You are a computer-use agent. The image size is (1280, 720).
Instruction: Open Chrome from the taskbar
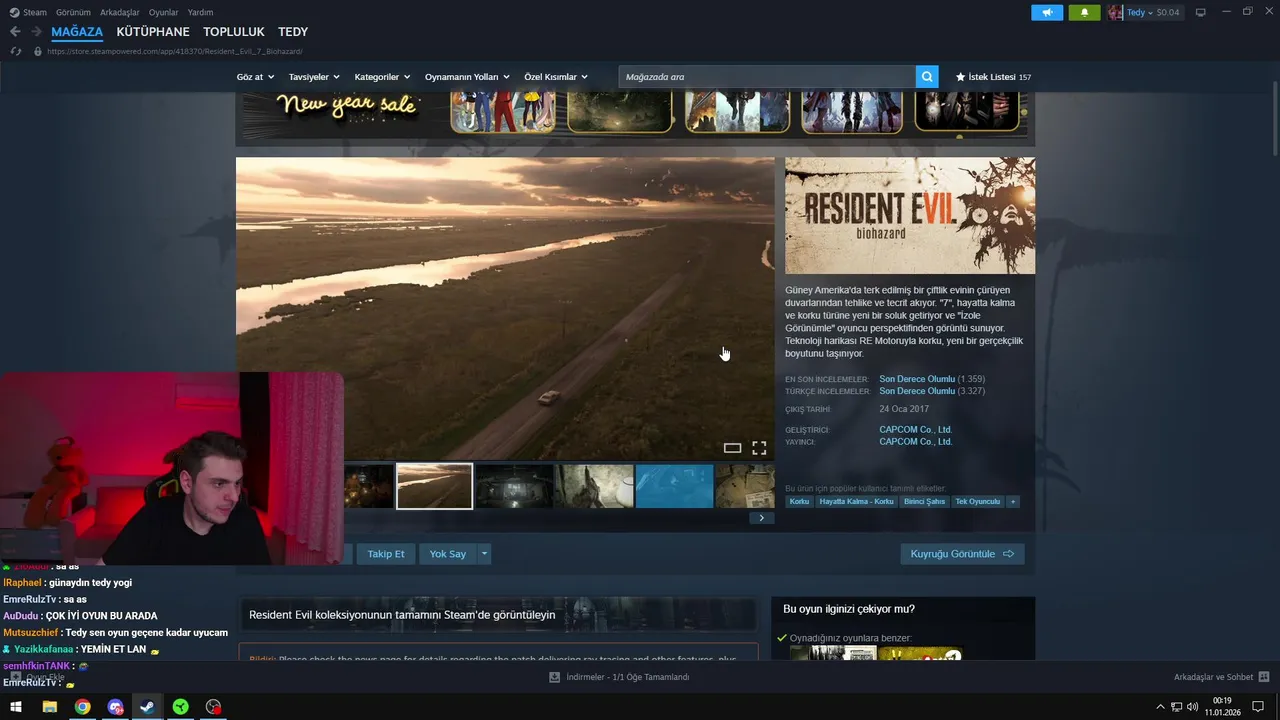tap(82, 707)
